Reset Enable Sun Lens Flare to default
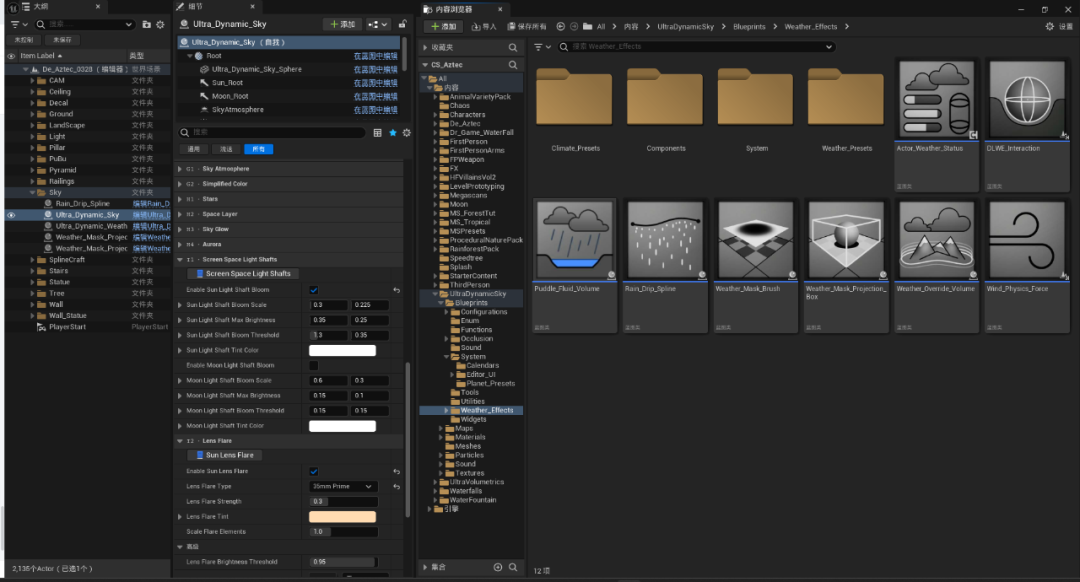 tap(397, 471)
